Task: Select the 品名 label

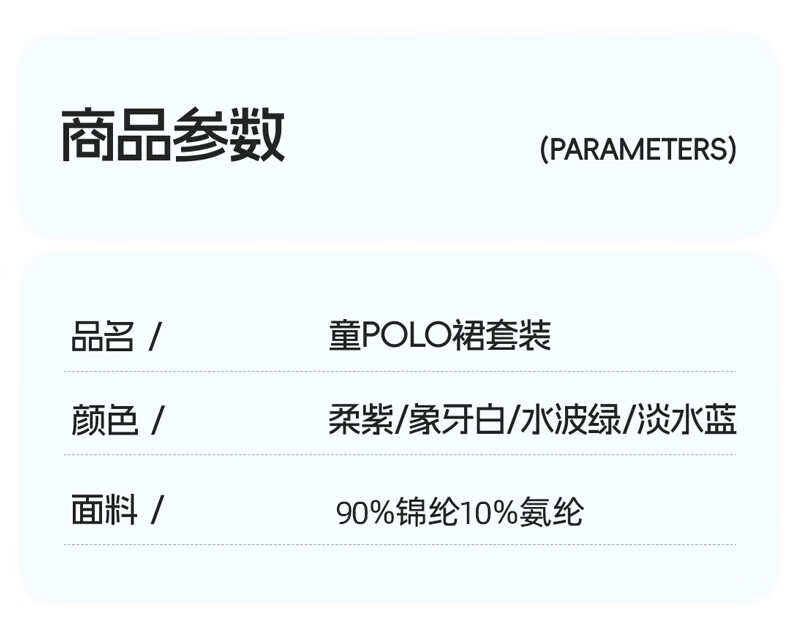Action: click(103, 336)
